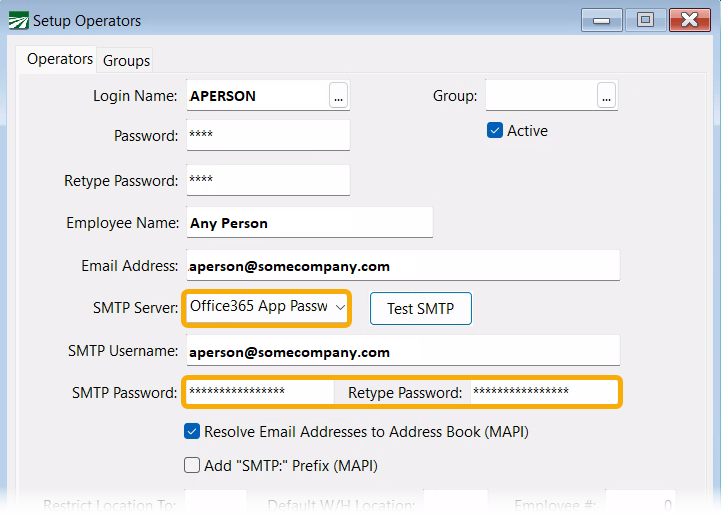
Task: Open Login Name lookup ellipsis button
Action: 339,96
